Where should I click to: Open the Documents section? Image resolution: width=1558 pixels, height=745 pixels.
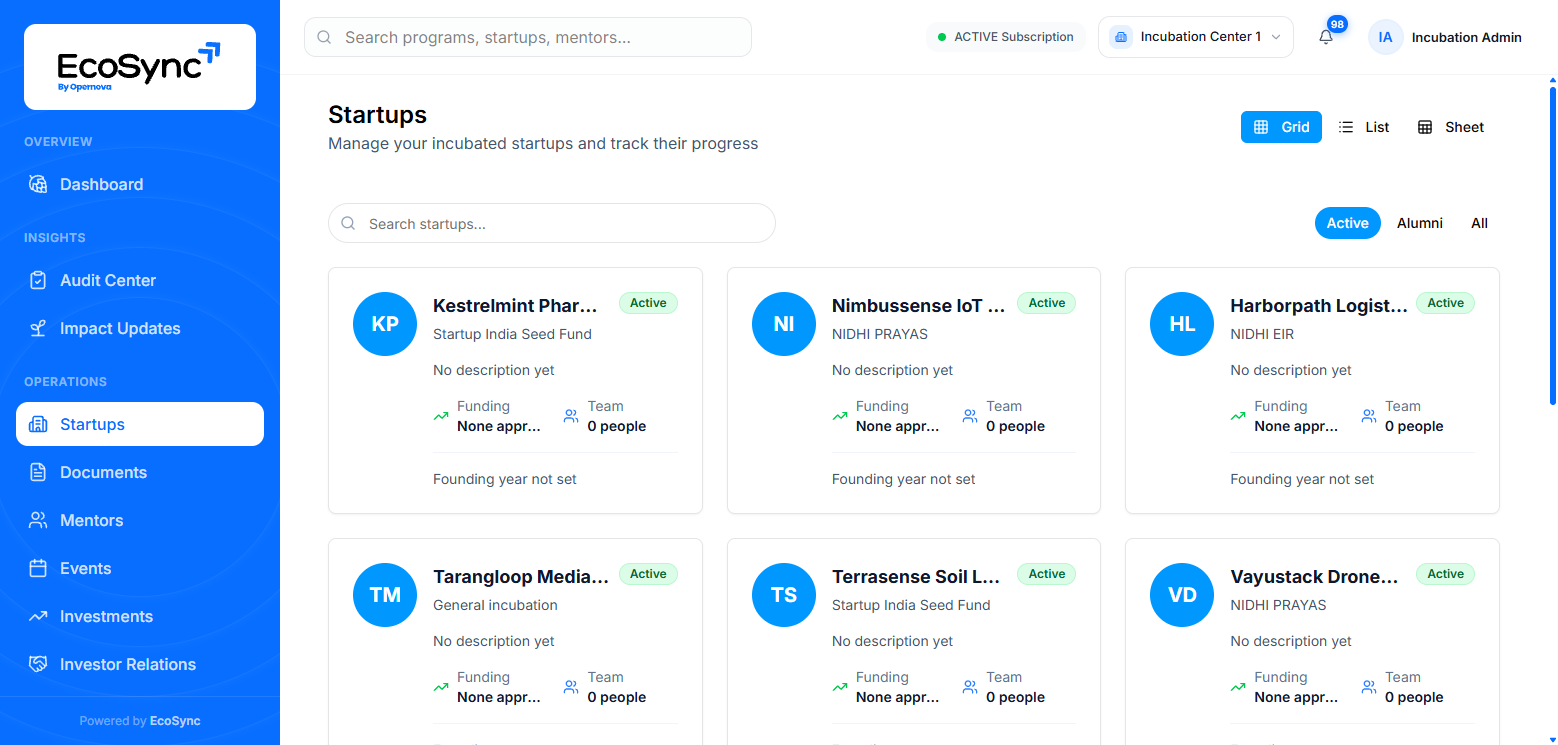pyautogui.click(x=140, y=472)
